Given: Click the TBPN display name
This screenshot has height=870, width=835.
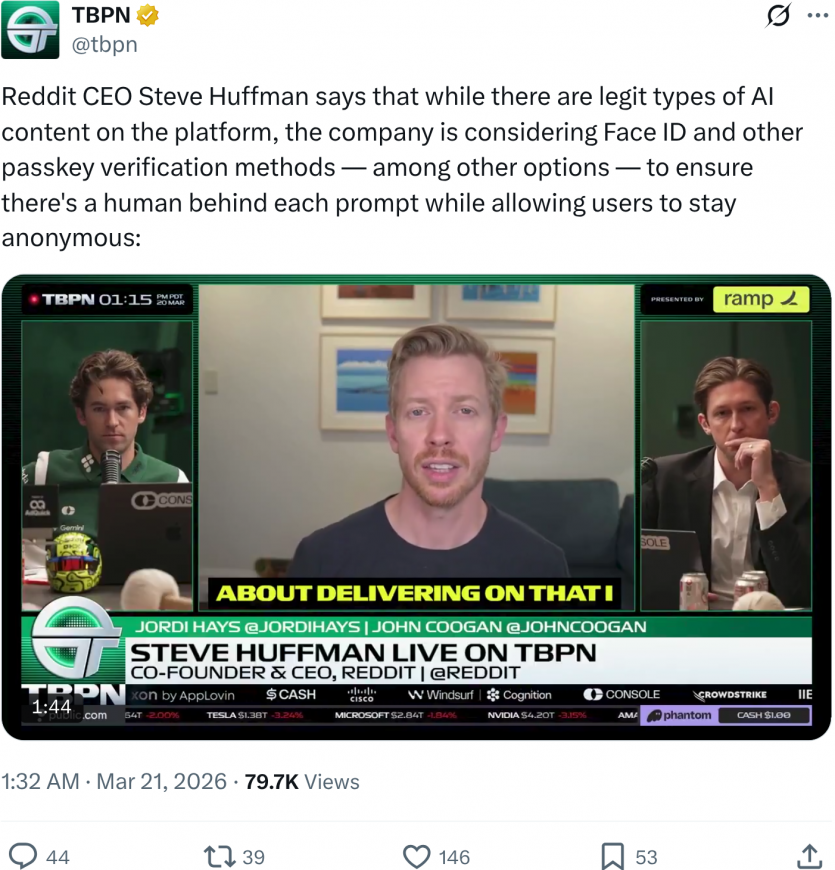Looking at the screenshot, I should pos(101,15).
